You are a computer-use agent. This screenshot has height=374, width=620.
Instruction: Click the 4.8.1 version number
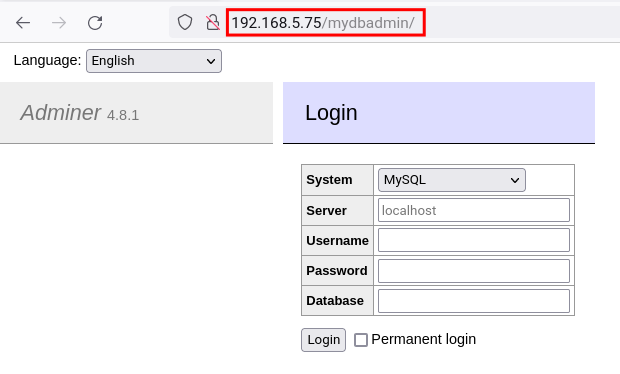(x=123, y=115)
